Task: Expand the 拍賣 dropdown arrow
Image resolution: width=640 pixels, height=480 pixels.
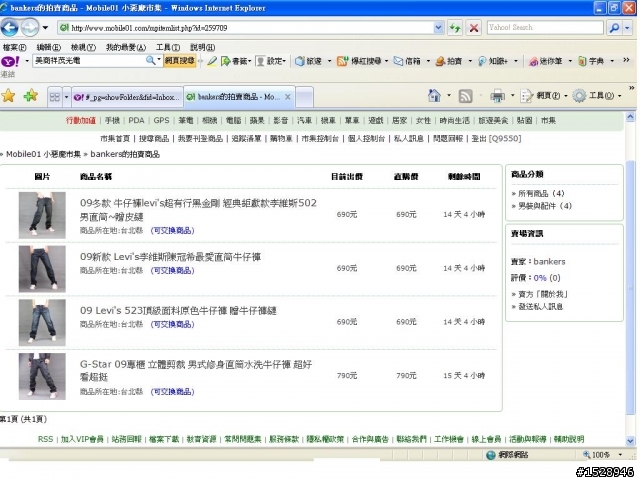Action: [470, 61]
